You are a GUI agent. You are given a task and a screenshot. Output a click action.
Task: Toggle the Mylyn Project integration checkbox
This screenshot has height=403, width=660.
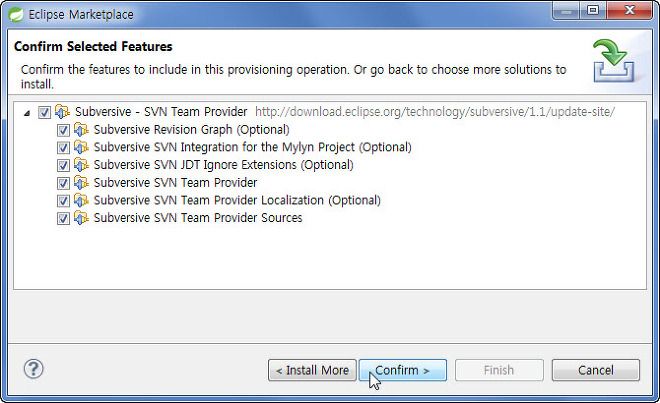tap(63, 148)
